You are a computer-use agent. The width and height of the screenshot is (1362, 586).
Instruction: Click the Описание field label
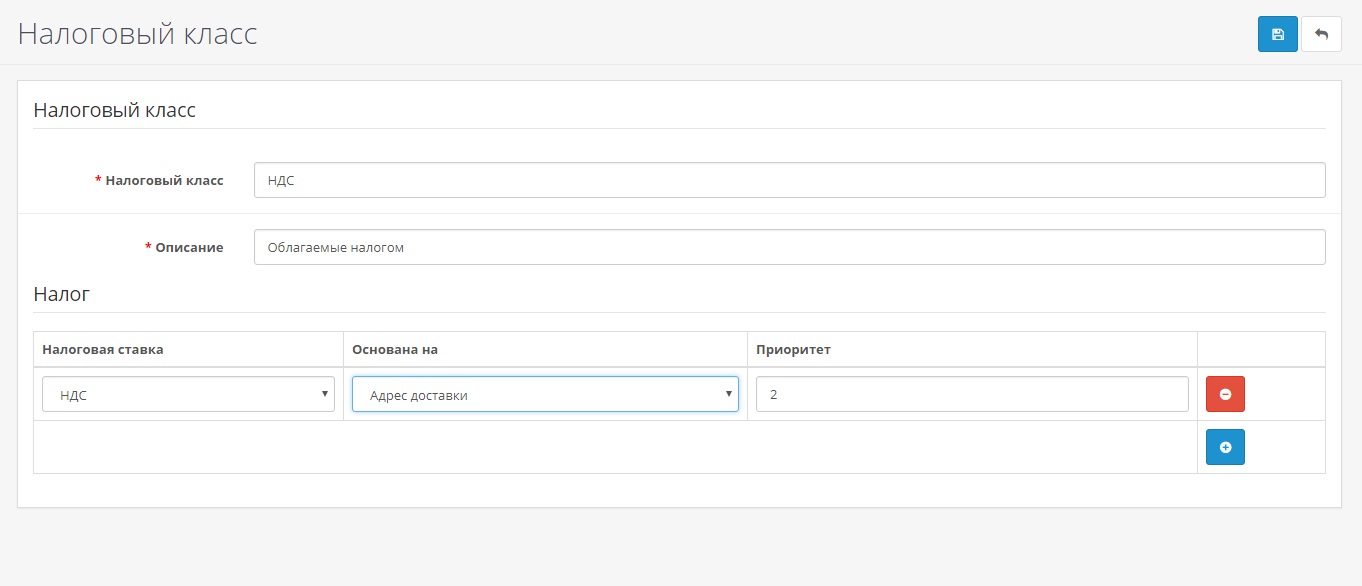189,247
